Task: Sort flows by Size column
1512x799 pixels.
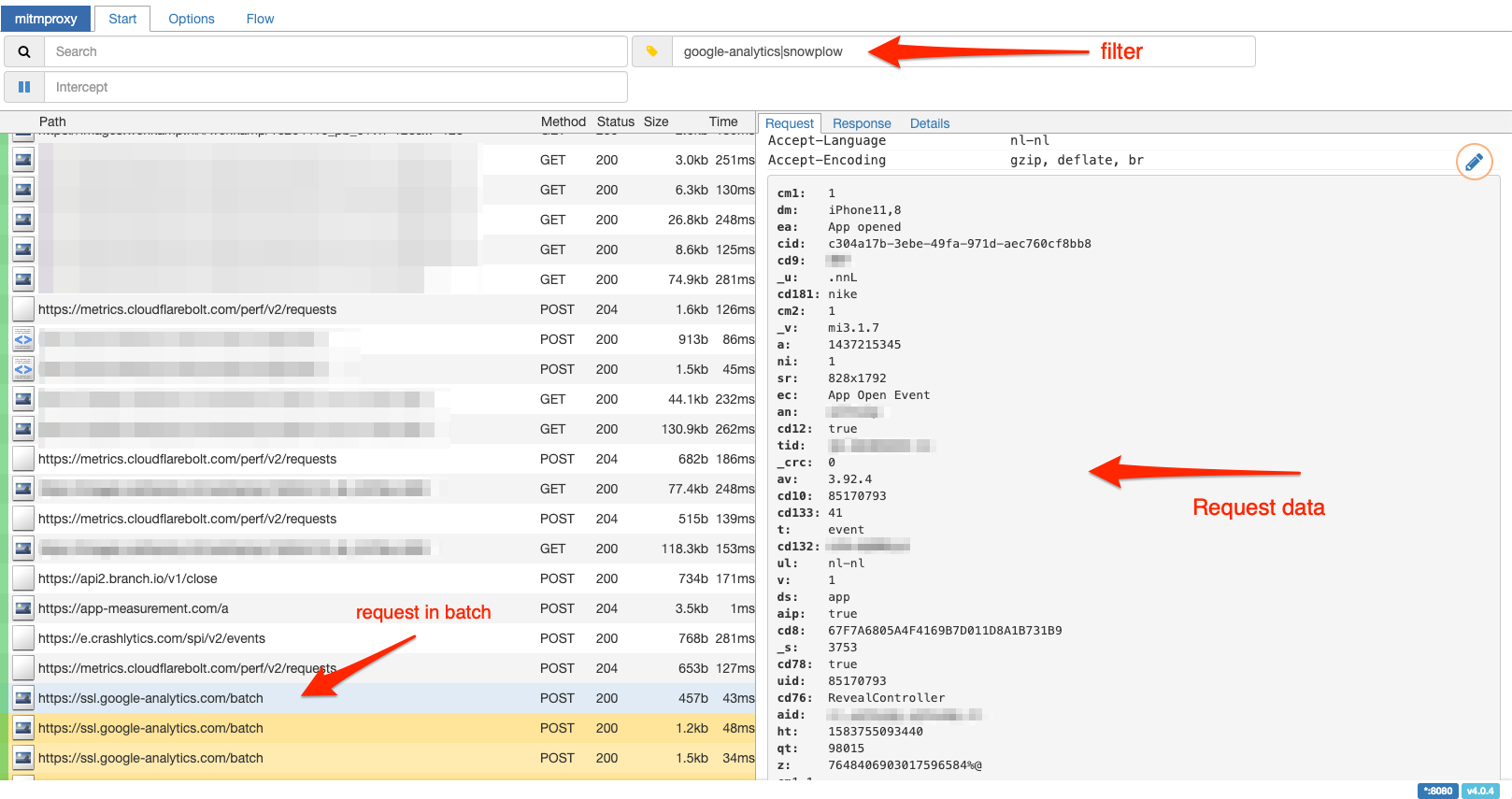Action: [x=656, y=121]
